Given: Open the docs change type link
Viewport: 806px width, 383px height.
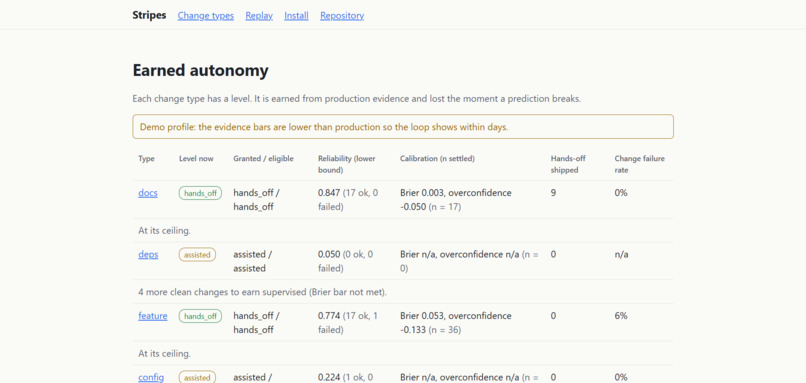Looking at the screenshot, I should [148, 193].
